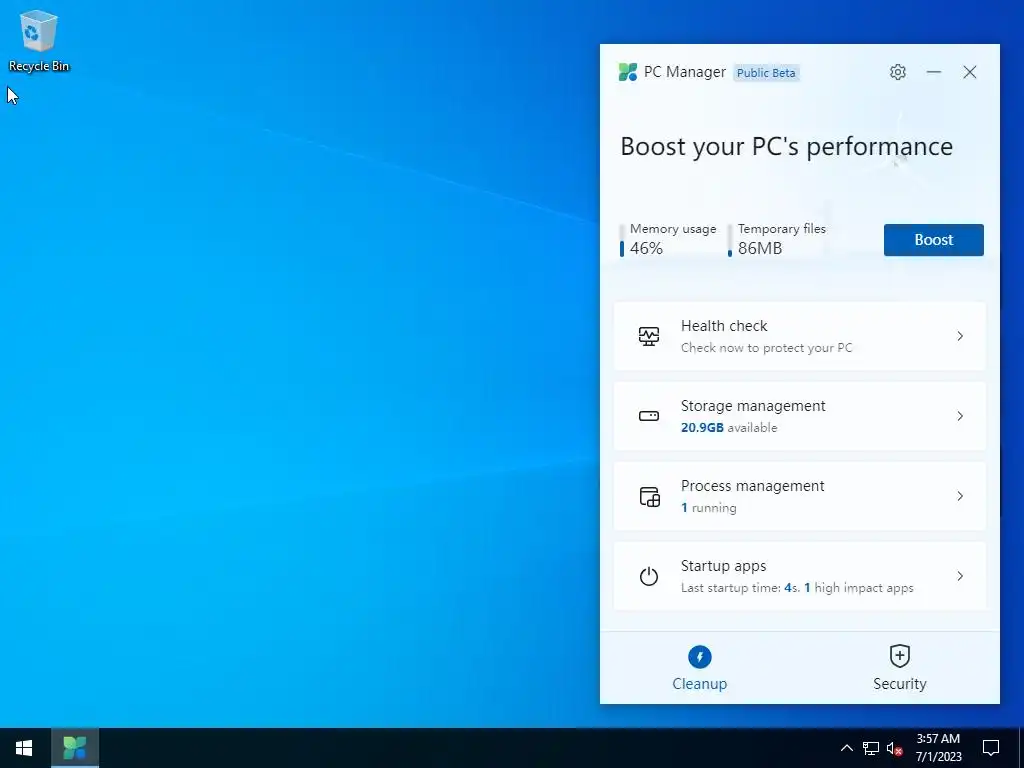
Task: Click the Process management window icon
Action: coord(649,496)
